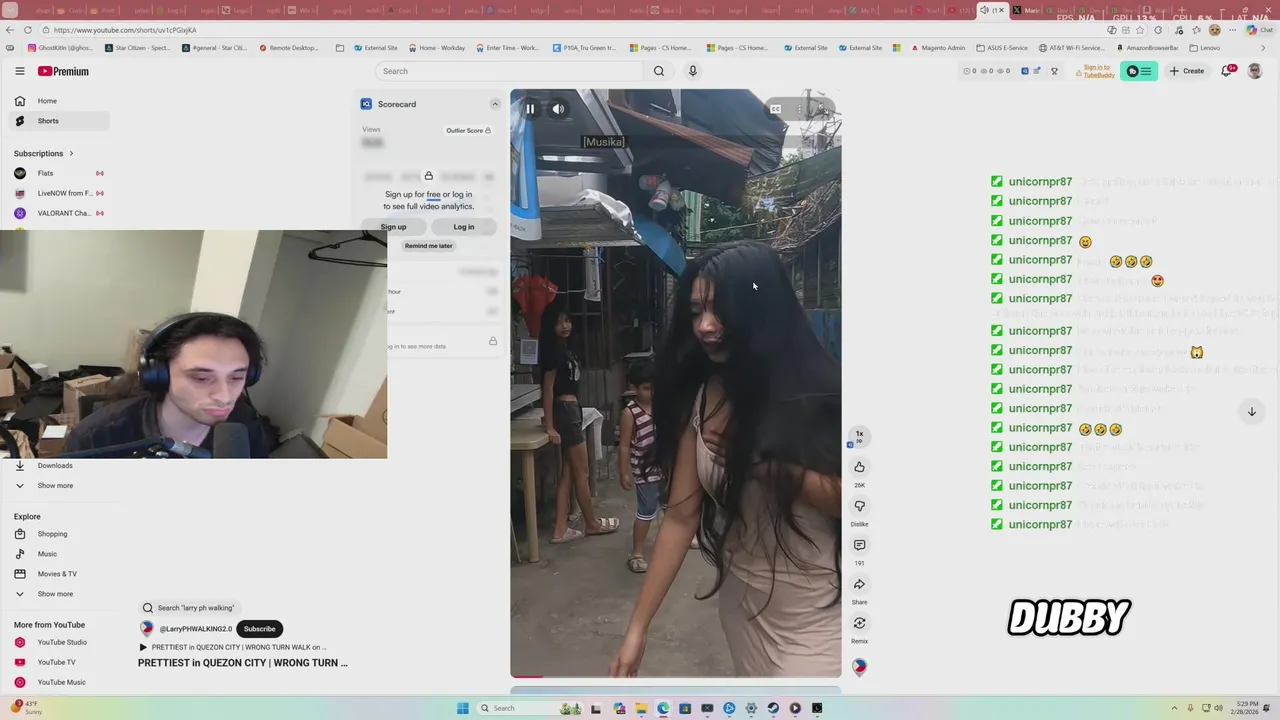Image resolution: width=1280 pixels, height=720 pixels.
Task: Open YouTube Studio link
Action: pos(58,642)
